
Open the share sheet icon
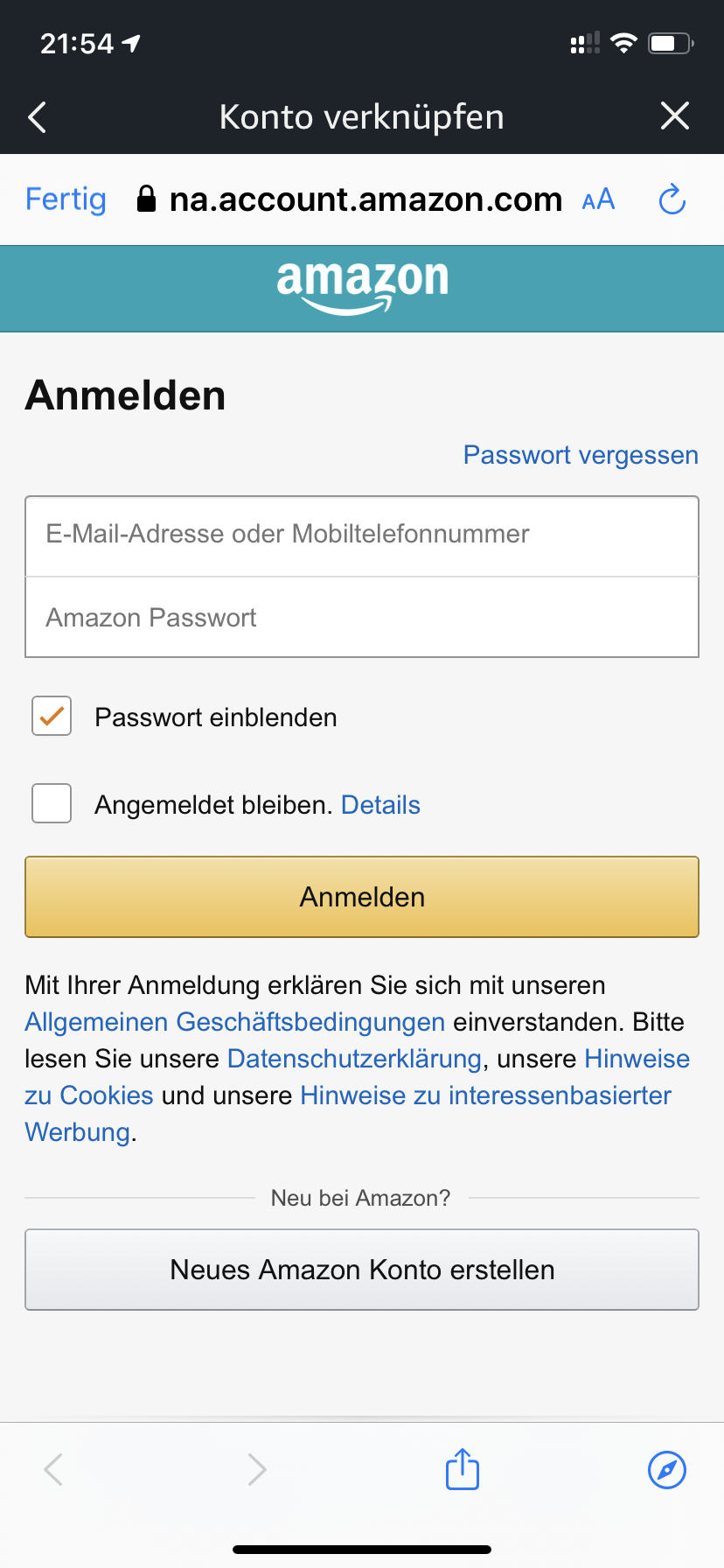pyautogui.click(x=463, y=1469)
